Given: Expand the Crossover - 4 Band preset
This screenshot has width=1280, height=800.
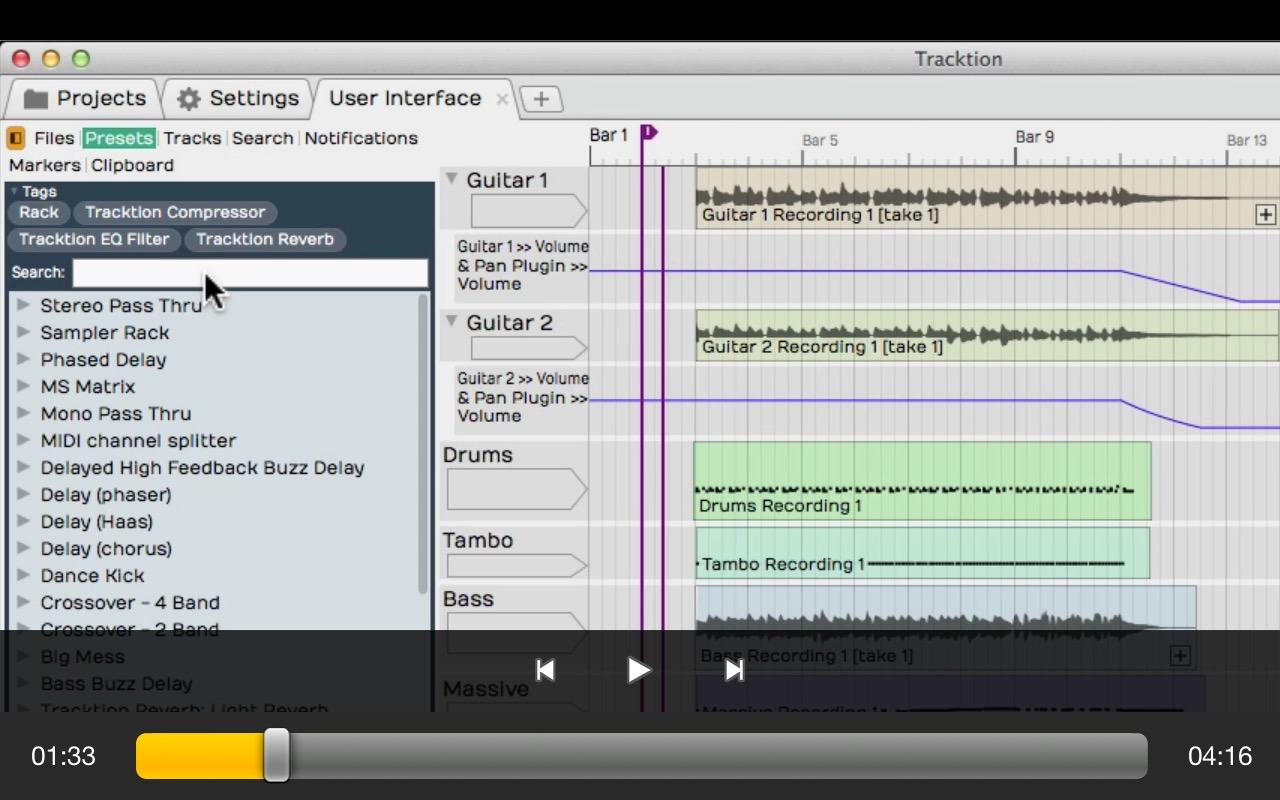Looking at the screenshot, I should 23,602.
